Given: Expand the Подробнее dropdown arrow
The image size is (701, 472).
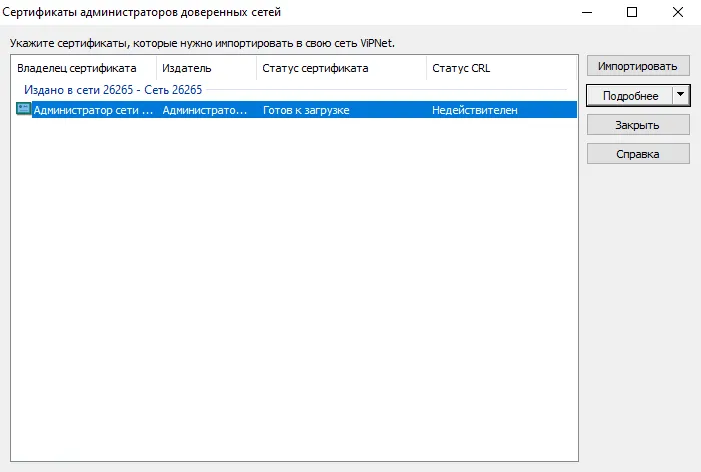Looking at the screenshot, I should click(681, 95).
